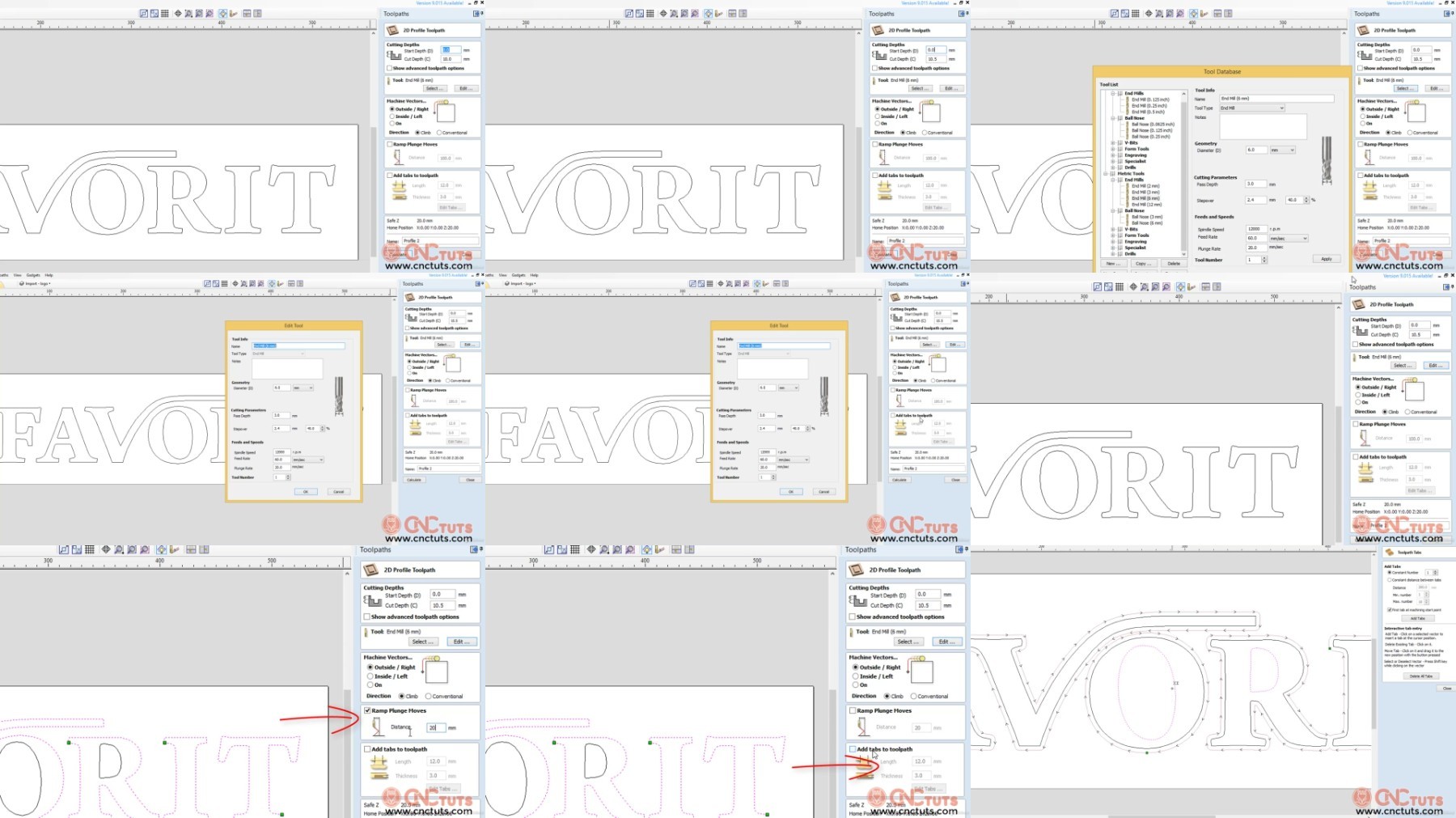Click pink zoom-selected magnifier, Tool Database window toolbar
This screenshot has height=818, width=1456.
pos(1180,14)
